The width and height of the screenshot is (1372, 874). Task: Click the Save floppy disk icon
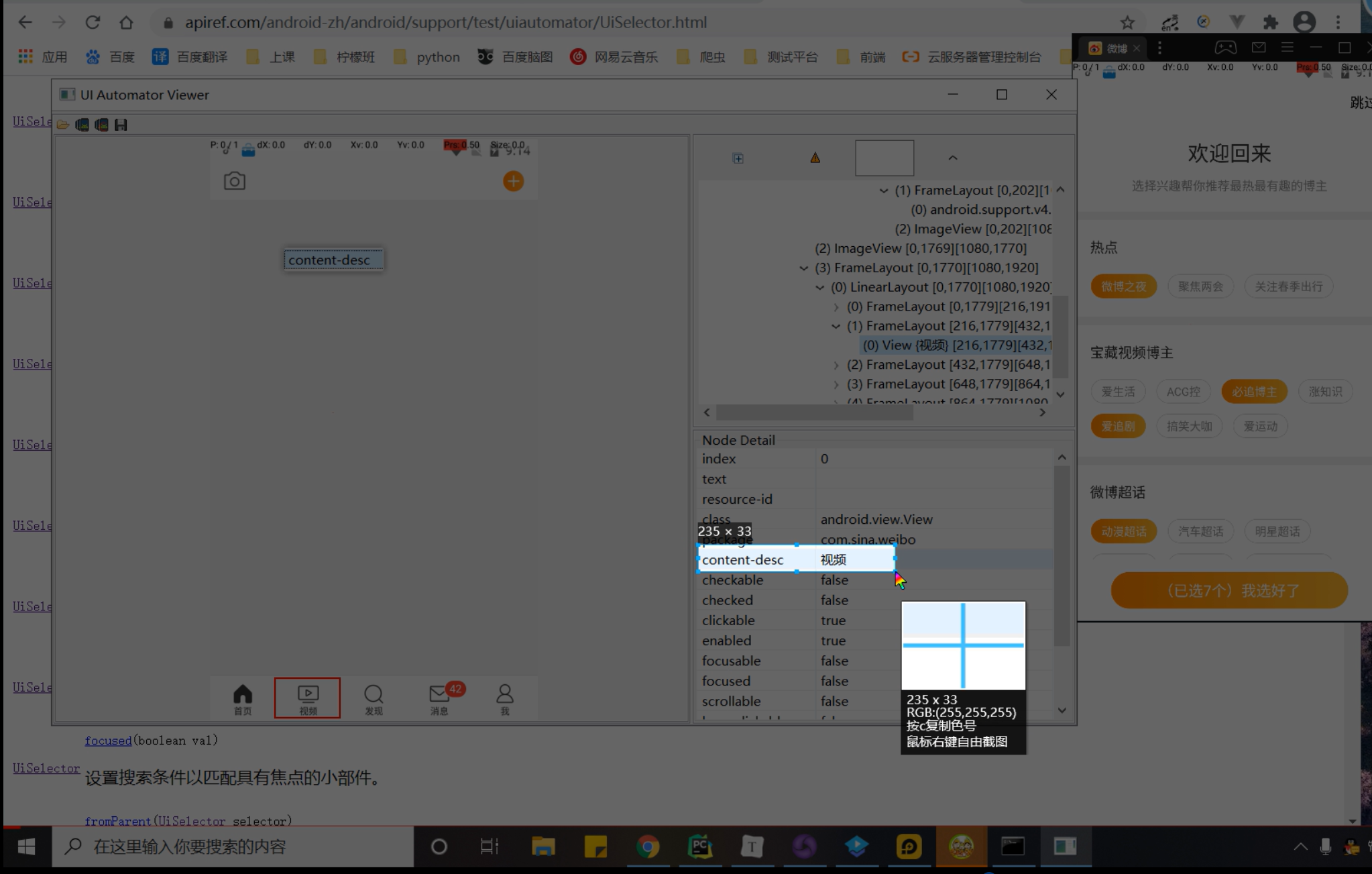121,125
